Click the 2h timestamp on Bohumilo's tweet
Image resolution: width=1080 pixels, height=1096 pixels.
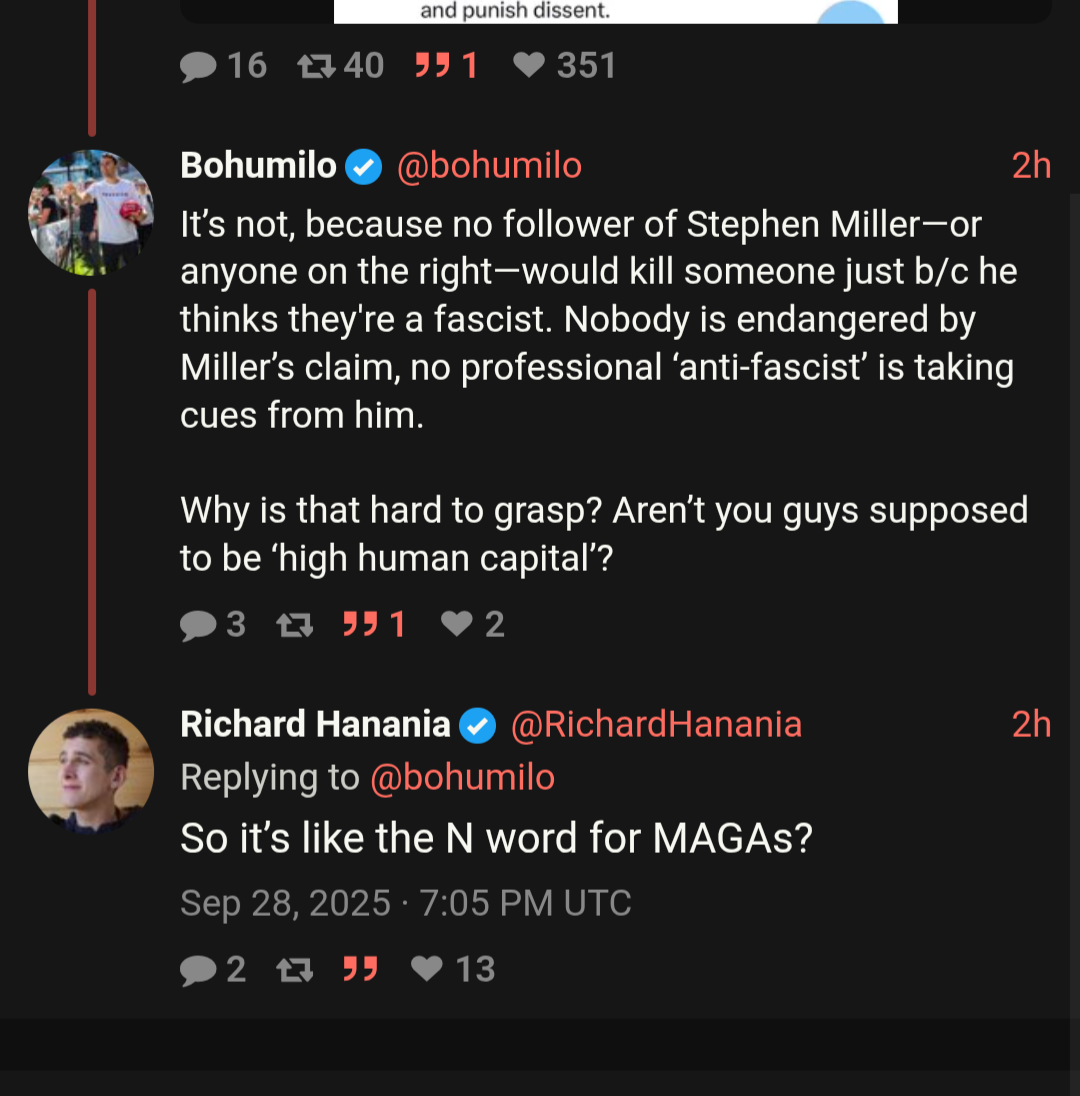(x=1031, y=166)
